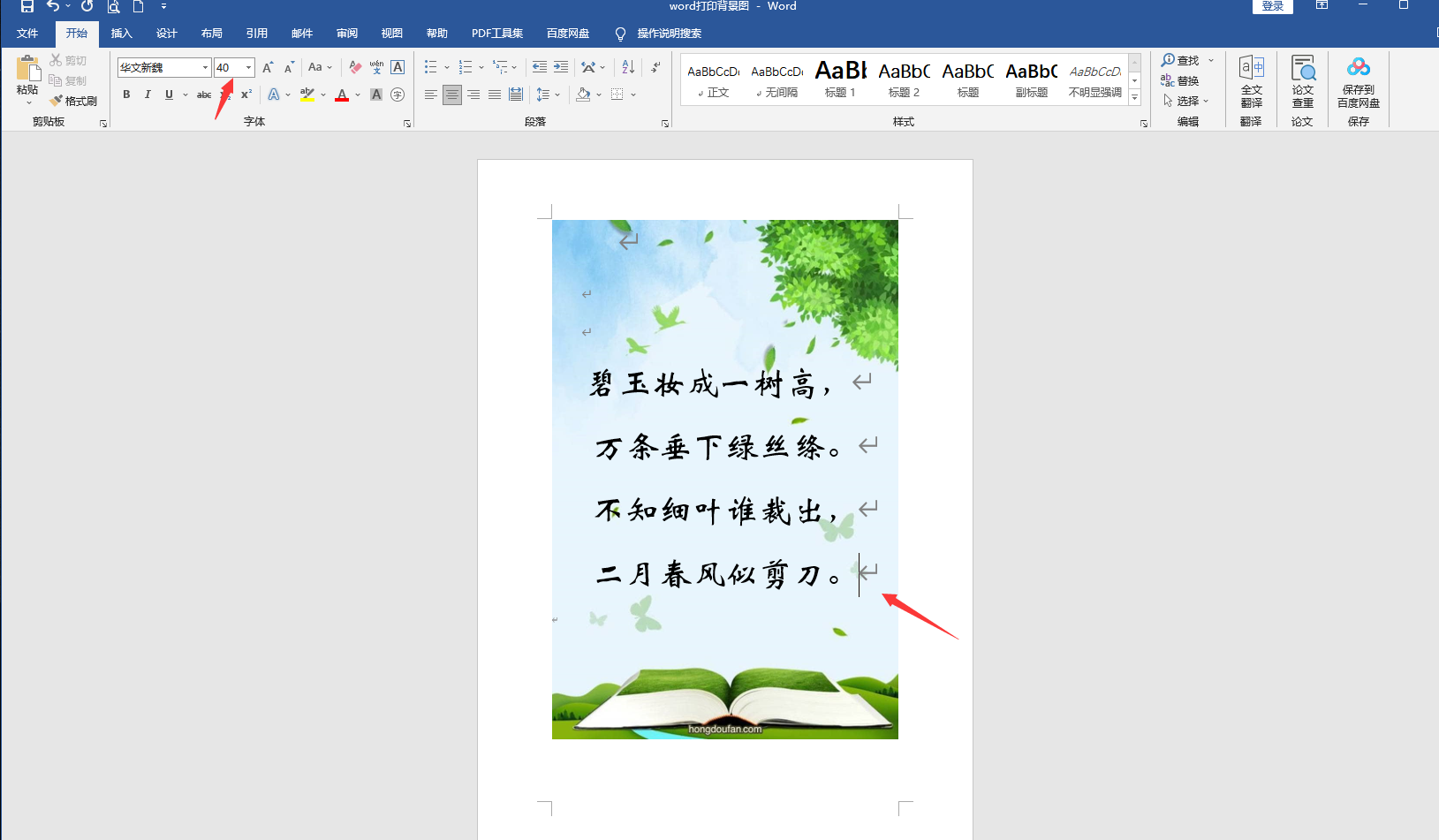Clear all formatting with eraser icon
1439x840 pixels.
point(355,67)
